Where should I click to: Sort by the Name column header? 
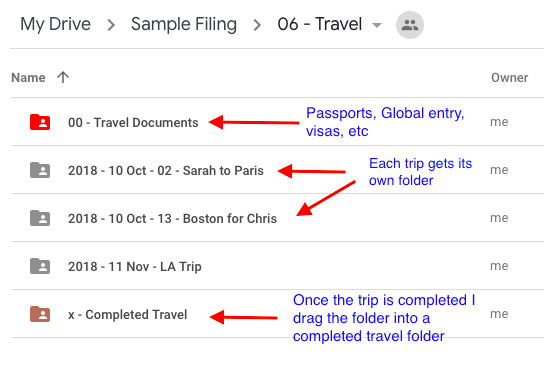pos(28,77)
